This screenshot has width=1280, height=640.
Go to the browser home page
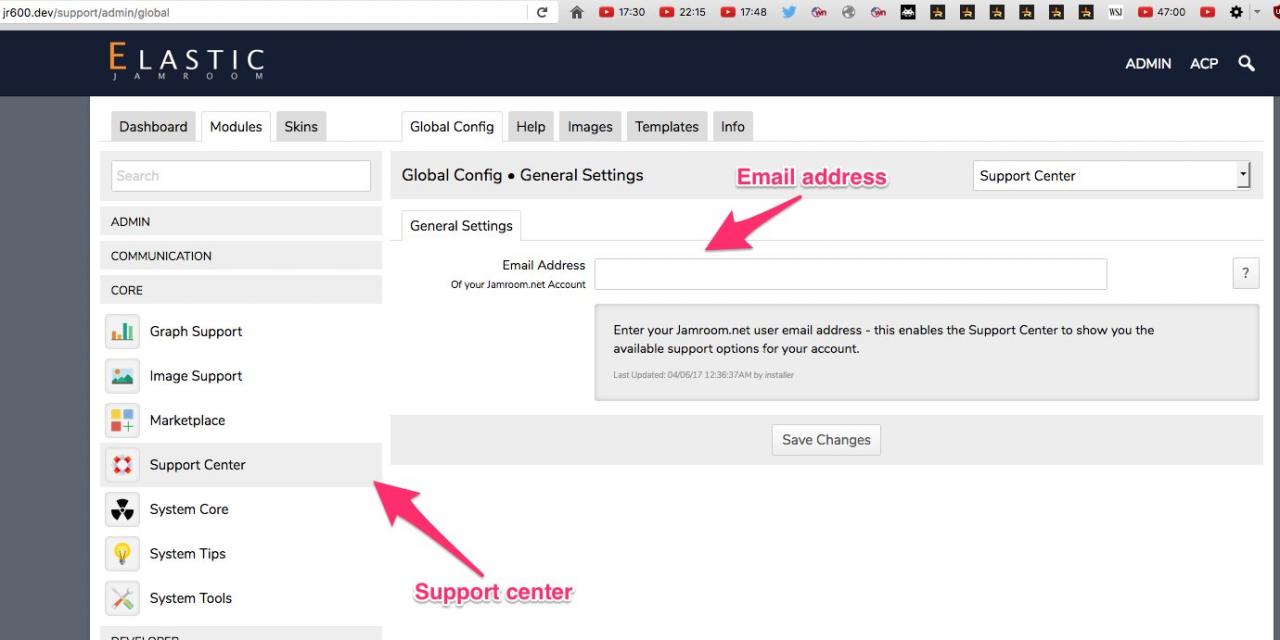[x=576, y=12]
